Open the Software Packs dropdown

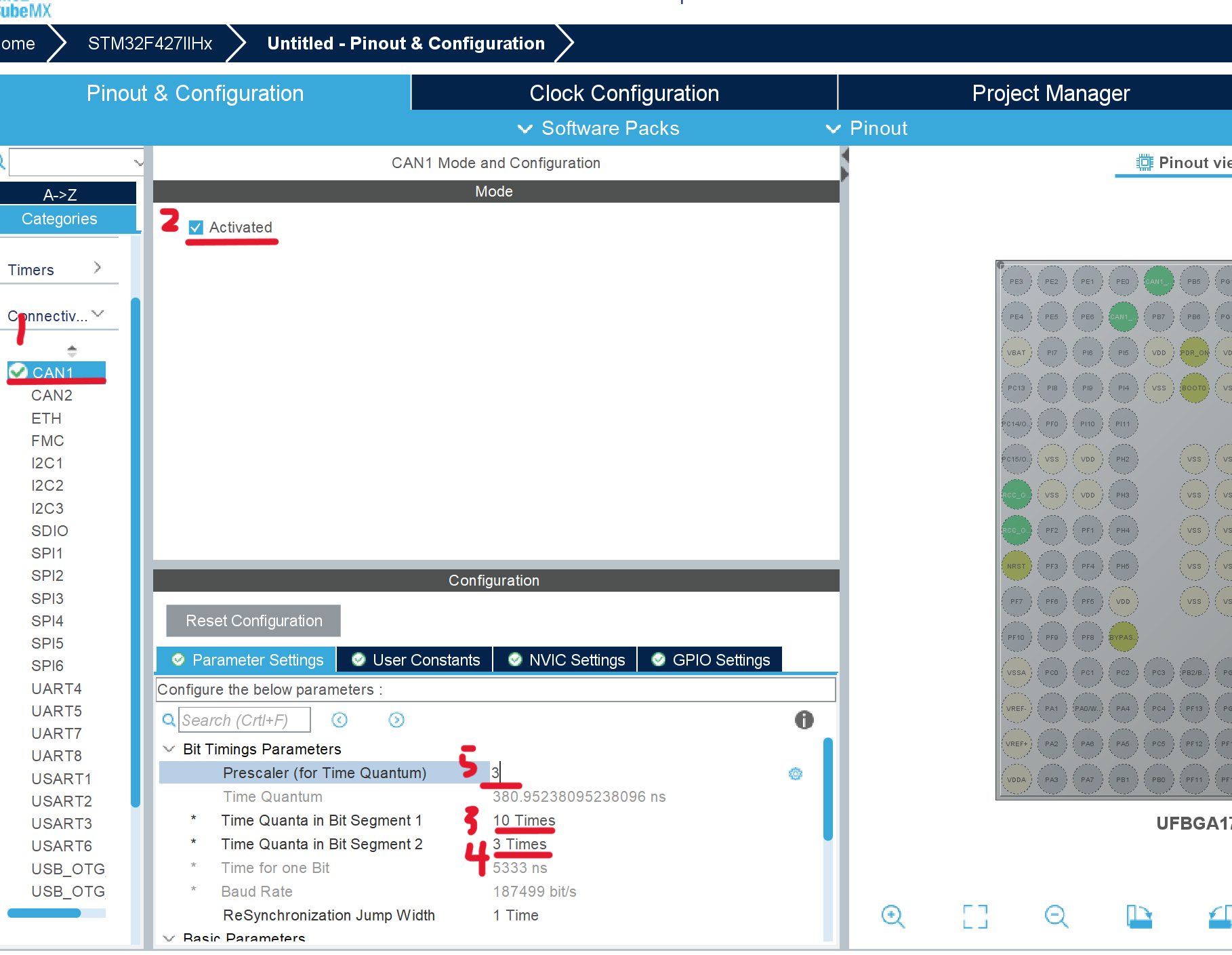(x=598, y=128)
